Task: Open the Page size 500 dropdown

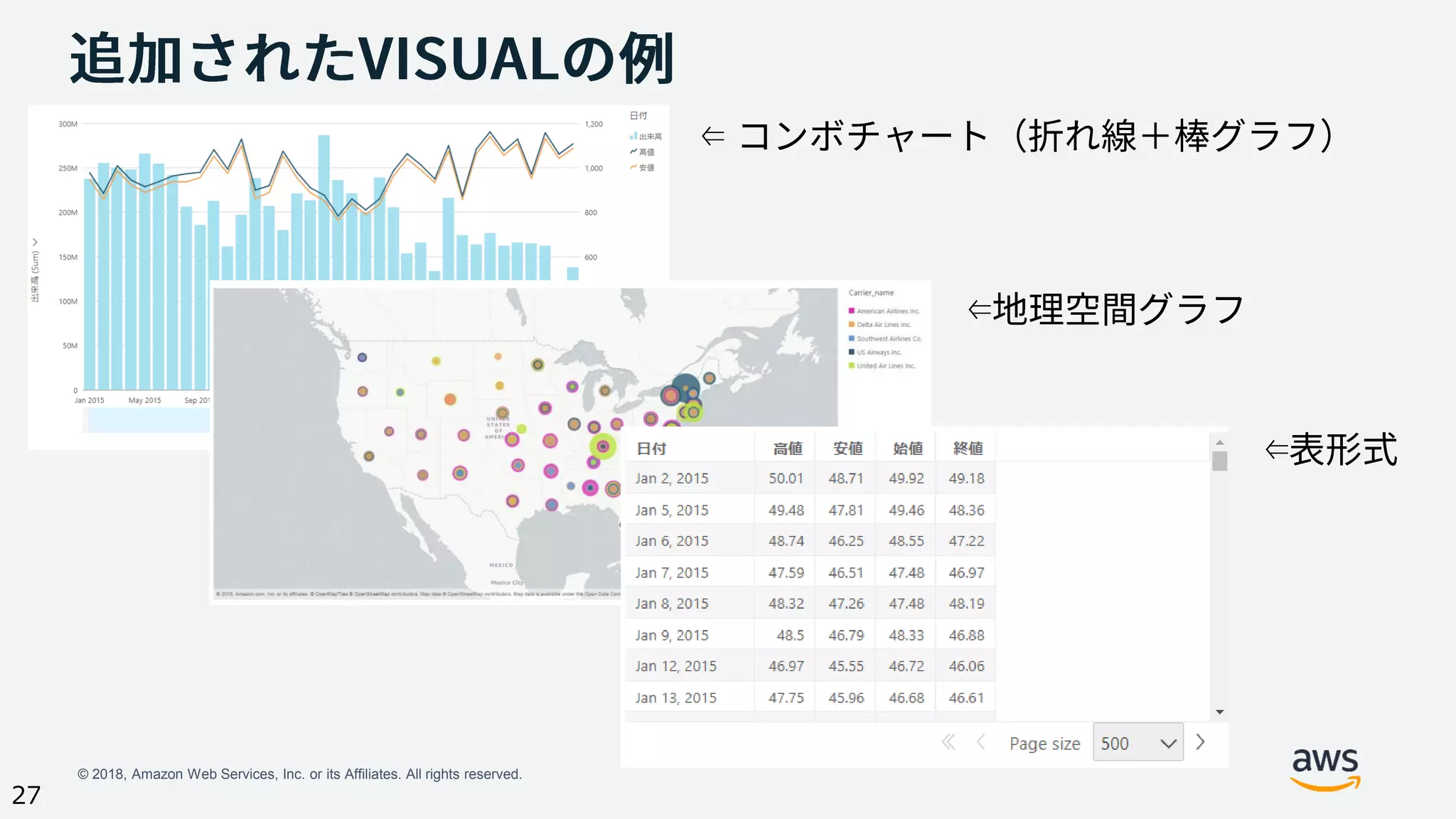Action: tap(1137, 743)
